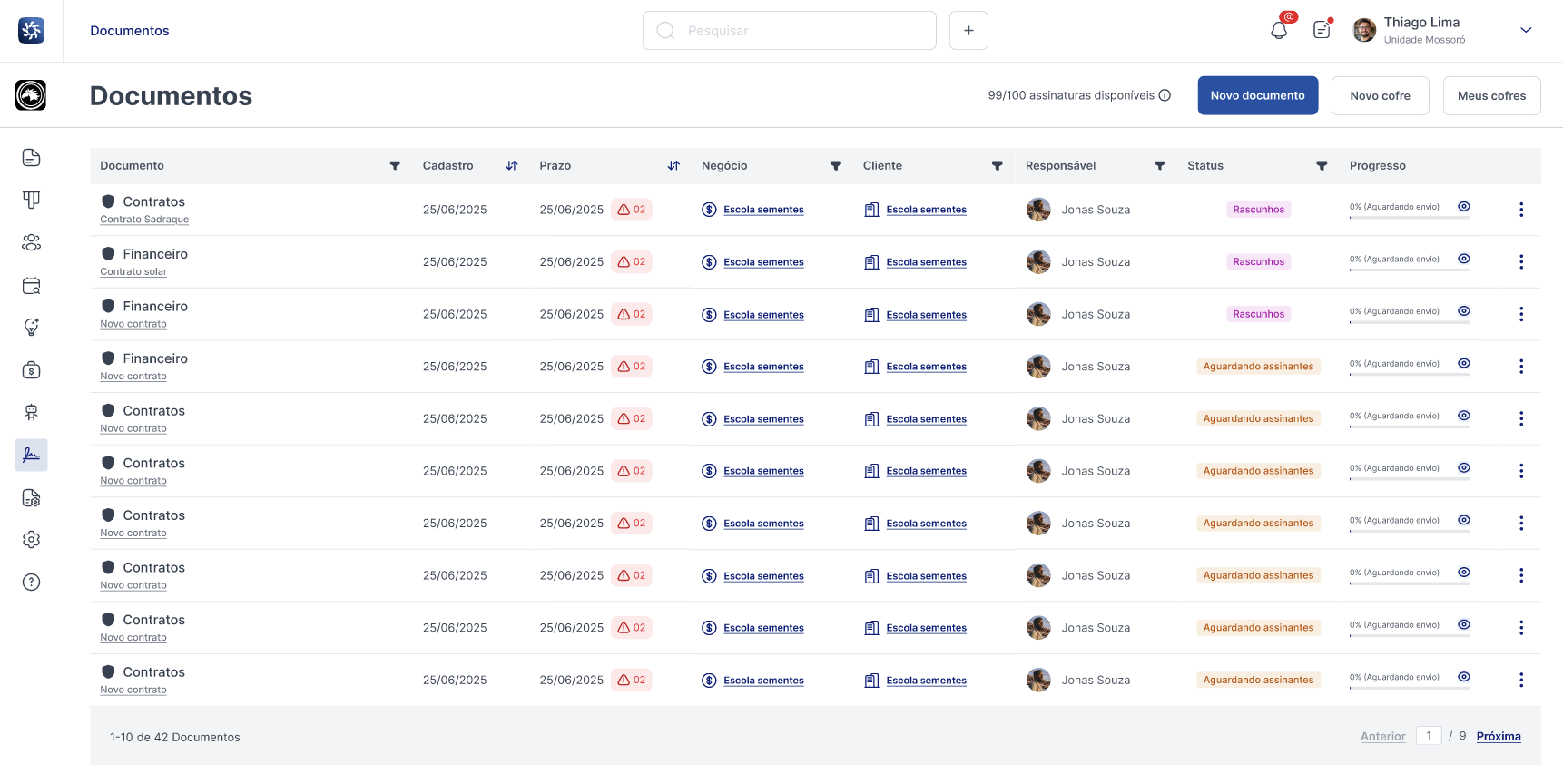Click the blue app logo at top left

point(31,30)
